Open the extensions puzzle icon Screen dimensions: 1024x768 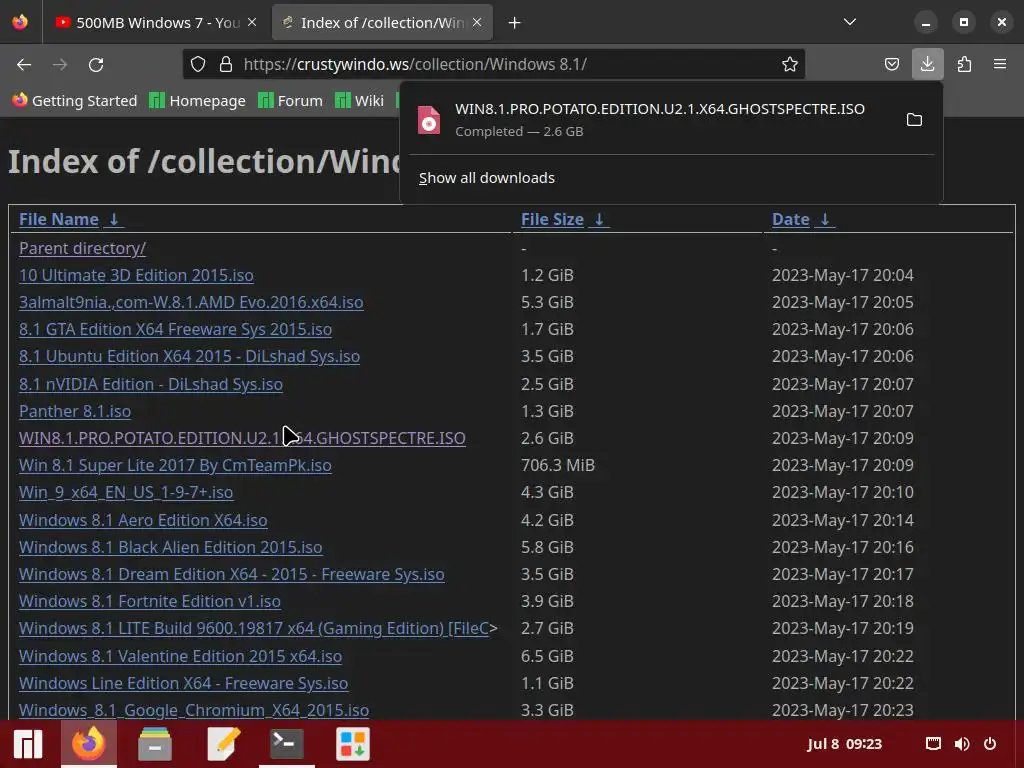coord(964,64)
